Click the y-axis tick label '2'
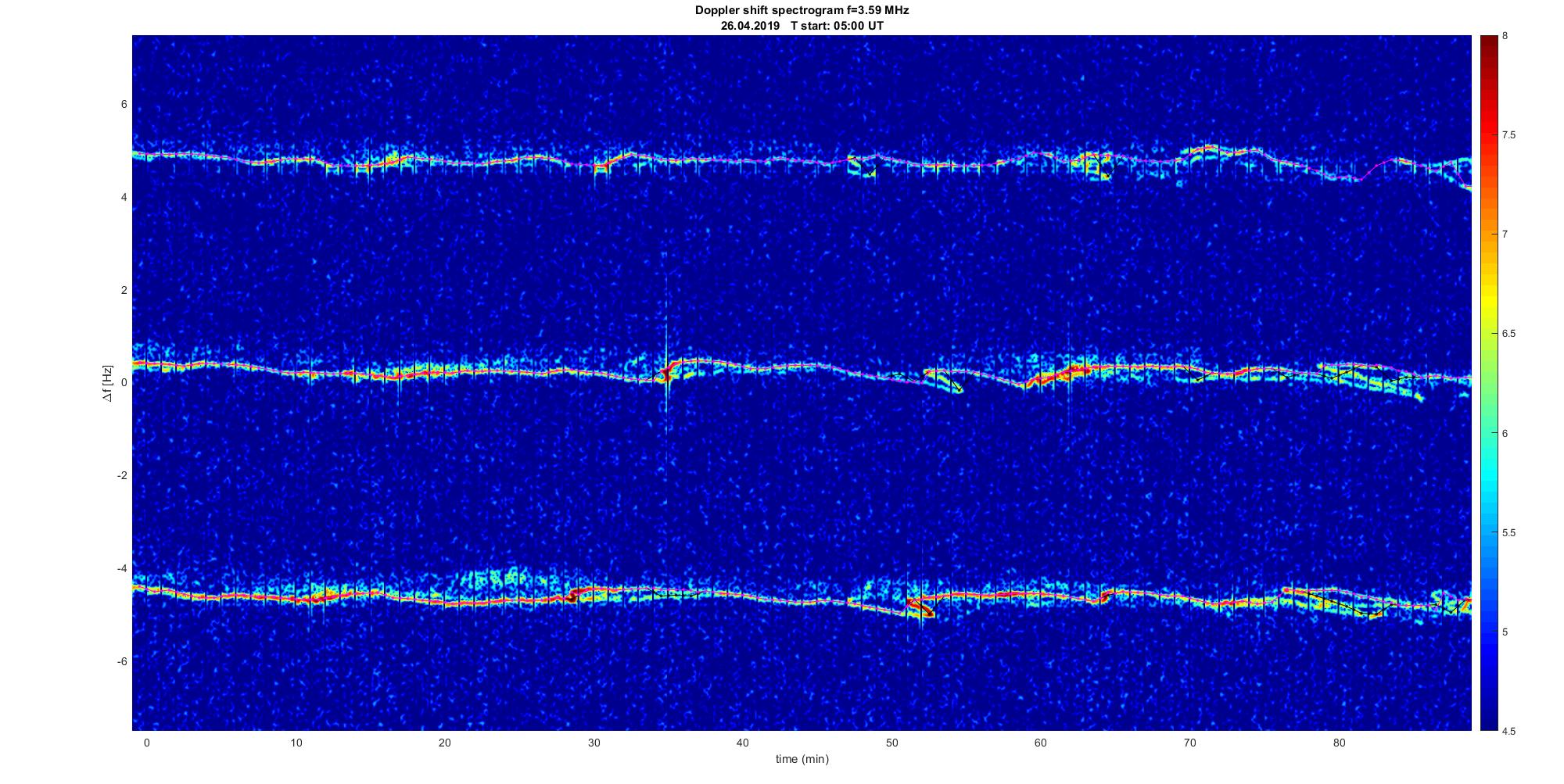 (124, 290)
